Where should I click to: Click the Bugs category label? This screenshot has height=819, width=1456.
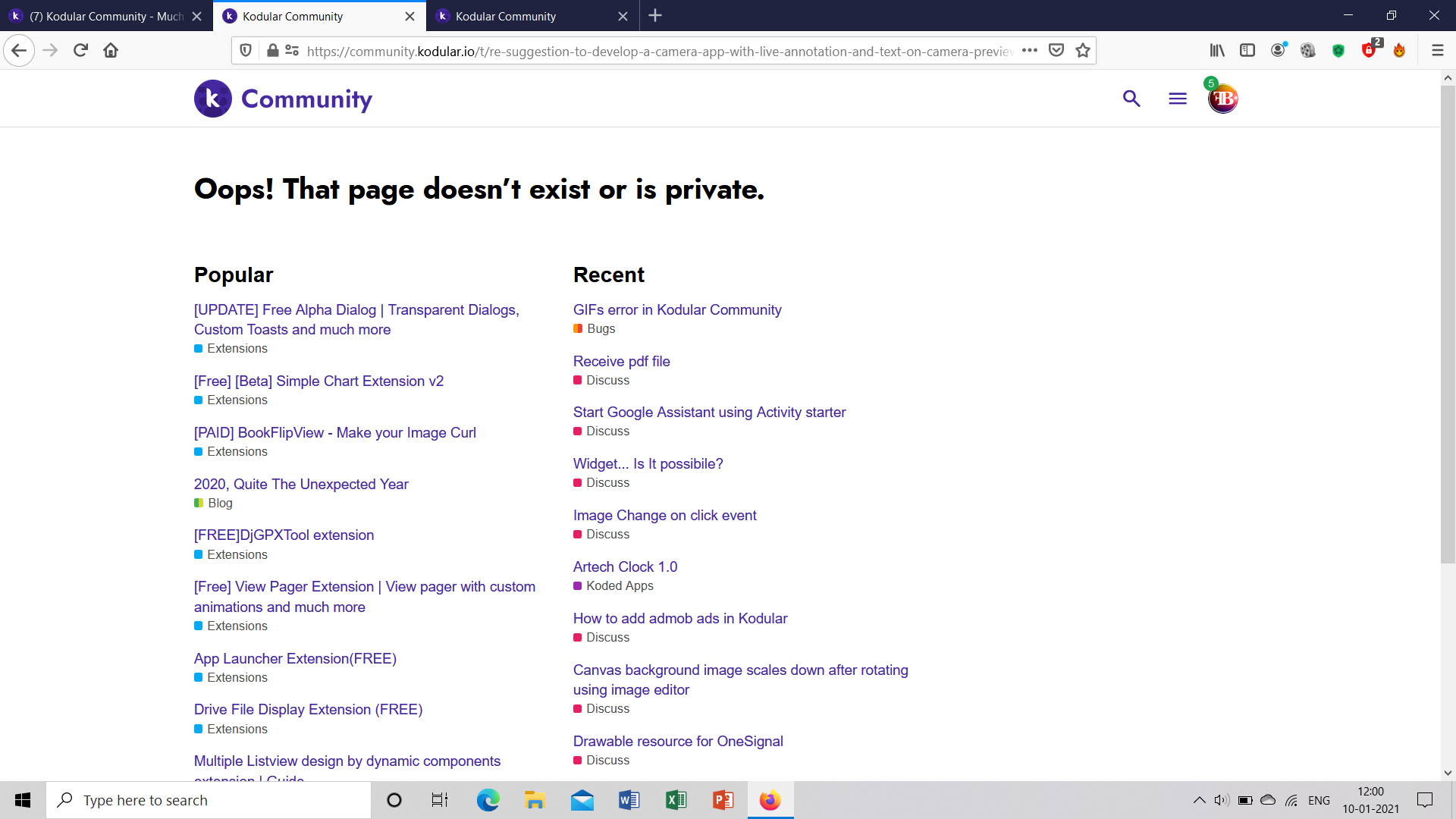coord(595,328)
